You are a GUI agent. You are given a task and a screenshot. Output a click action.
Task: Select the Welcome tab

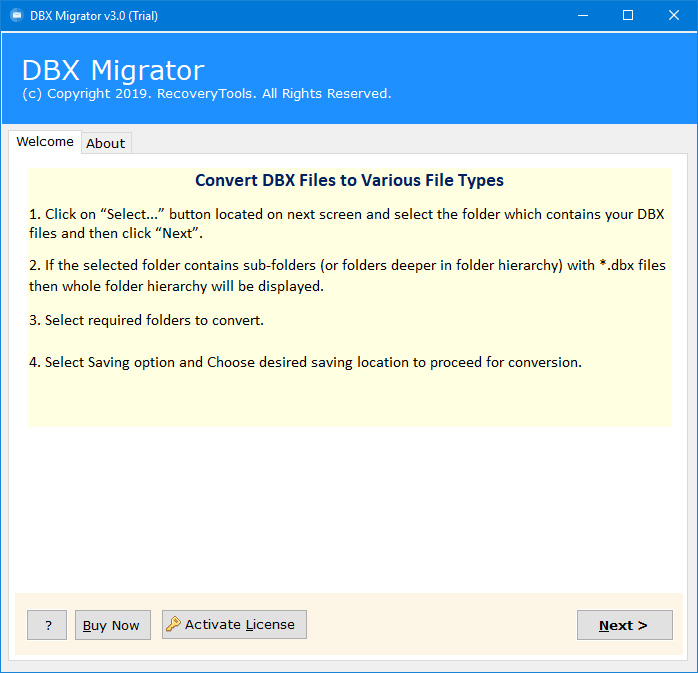pyautogui.click(x=45, y=142)
